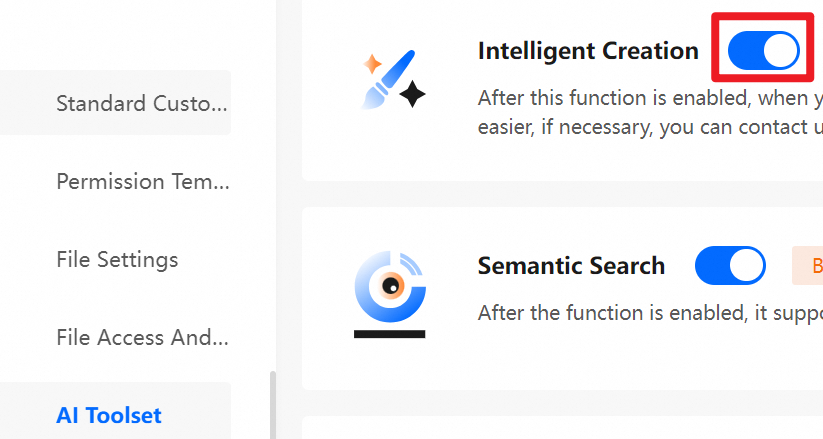Click the Intelligent Creation paintbrush icon
The image size is (823, 439).
click(x=390, y=79)
